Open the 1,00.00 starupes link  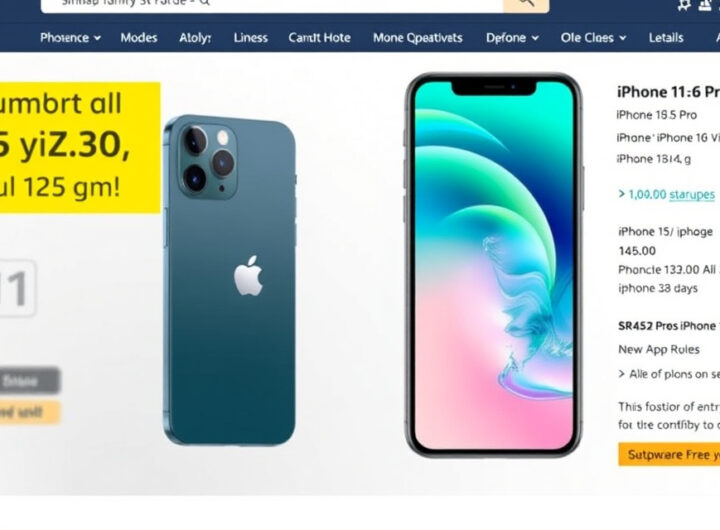[x=667, y=194]
